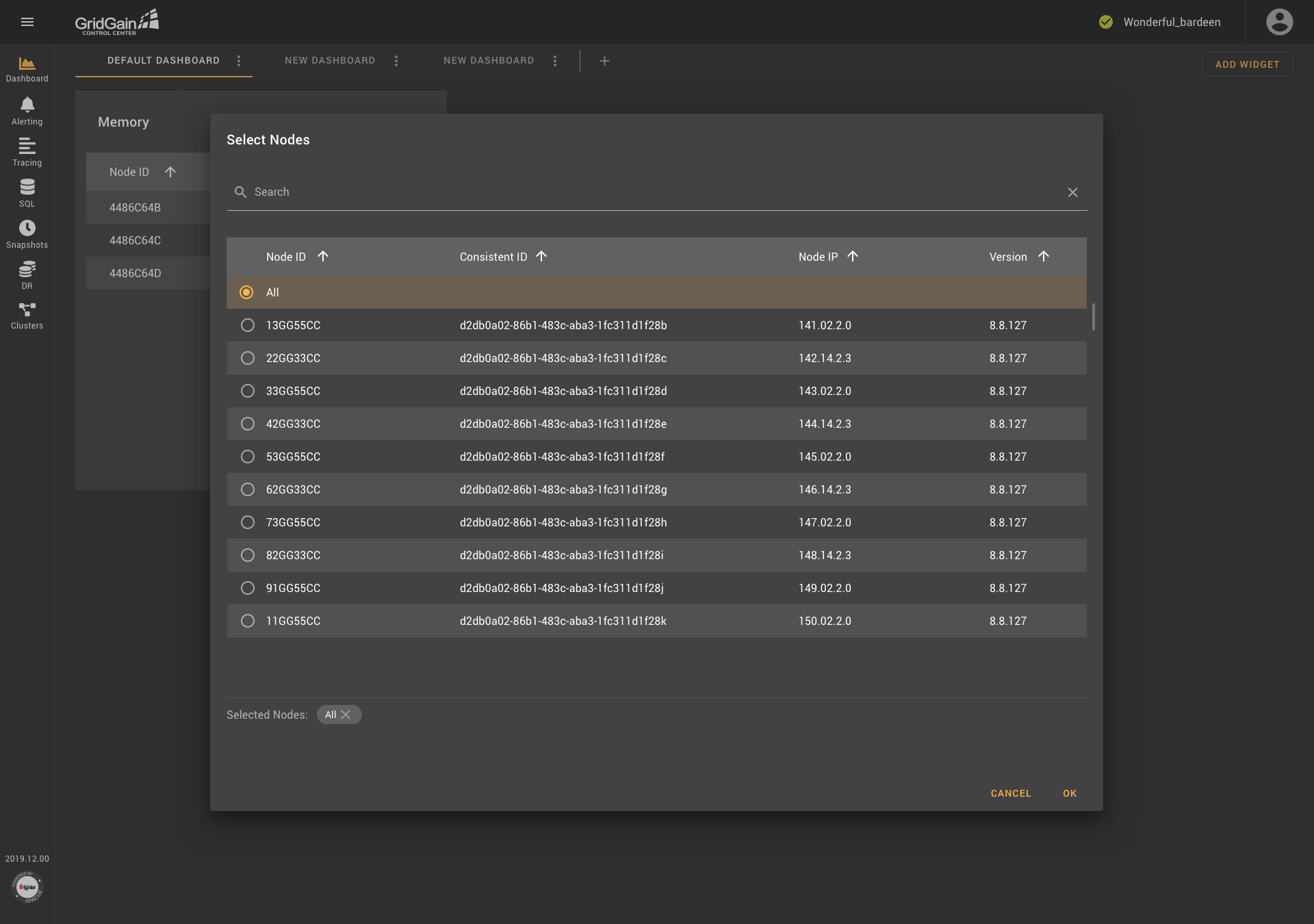Sort Memory widget by Node ID arrow
Image resolution: width=1314 pixels, height=924 pixels.
tap(170, 172)
